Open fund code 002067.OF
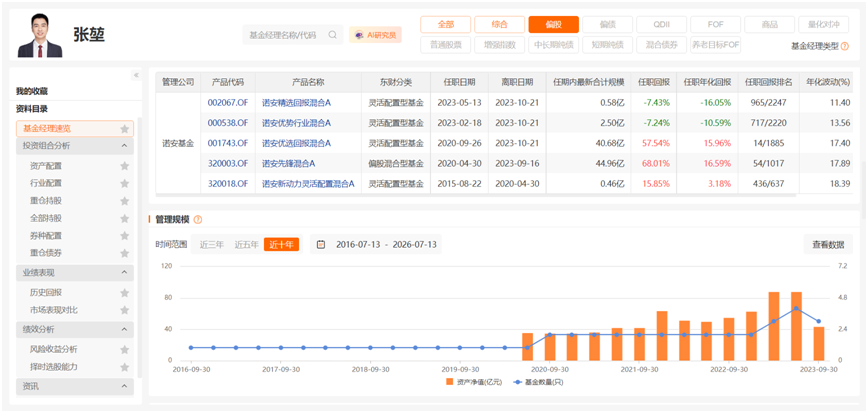 coord(228,102)
